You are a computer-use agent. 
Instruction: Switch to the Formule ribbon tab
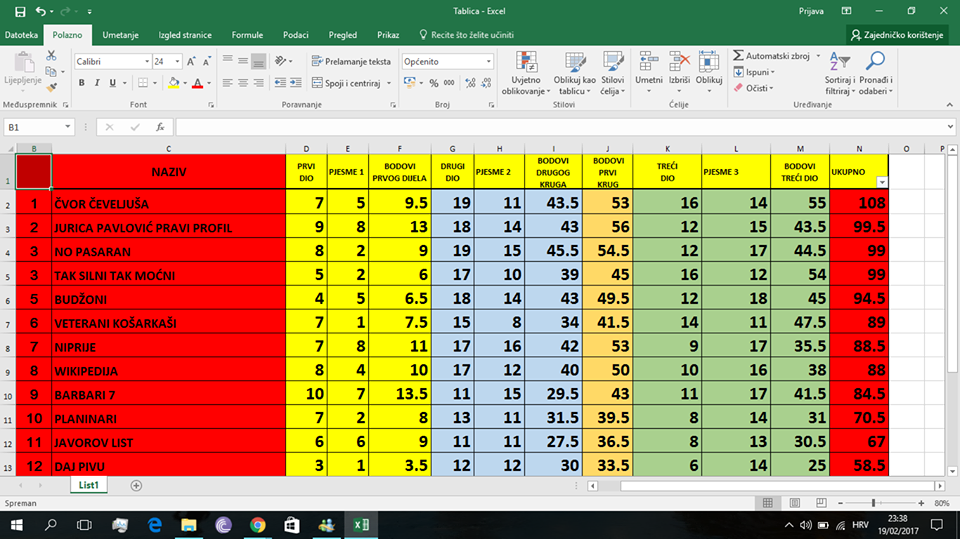tap(247, 35)
